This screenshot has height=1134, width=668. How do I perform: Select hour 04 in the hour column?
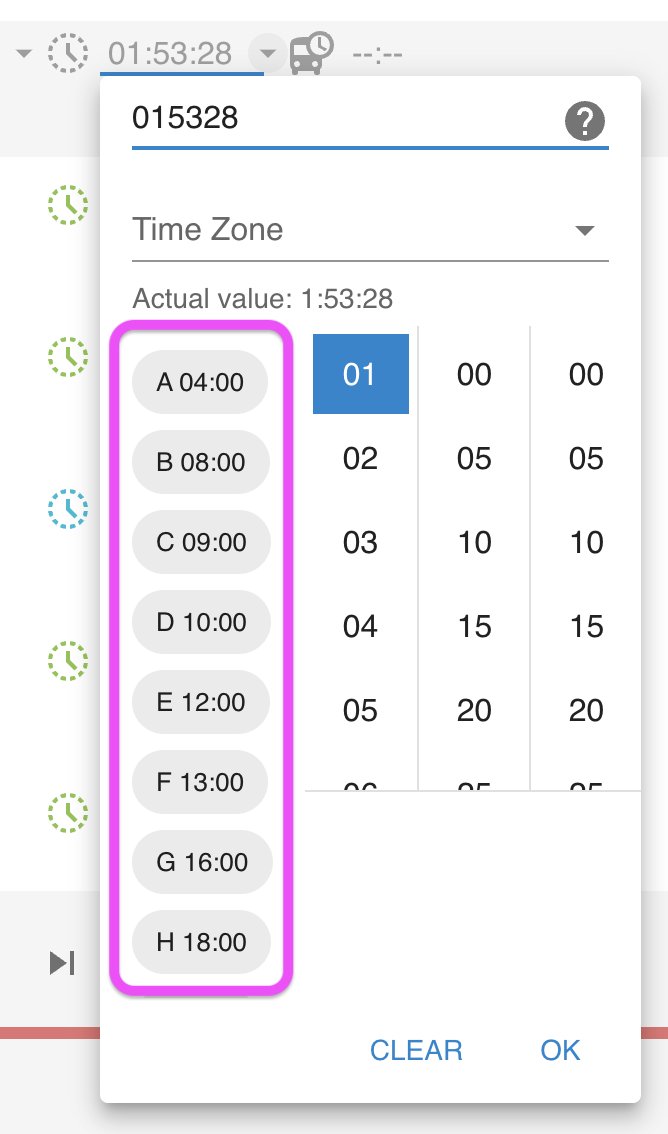click(x=360, y=627)
